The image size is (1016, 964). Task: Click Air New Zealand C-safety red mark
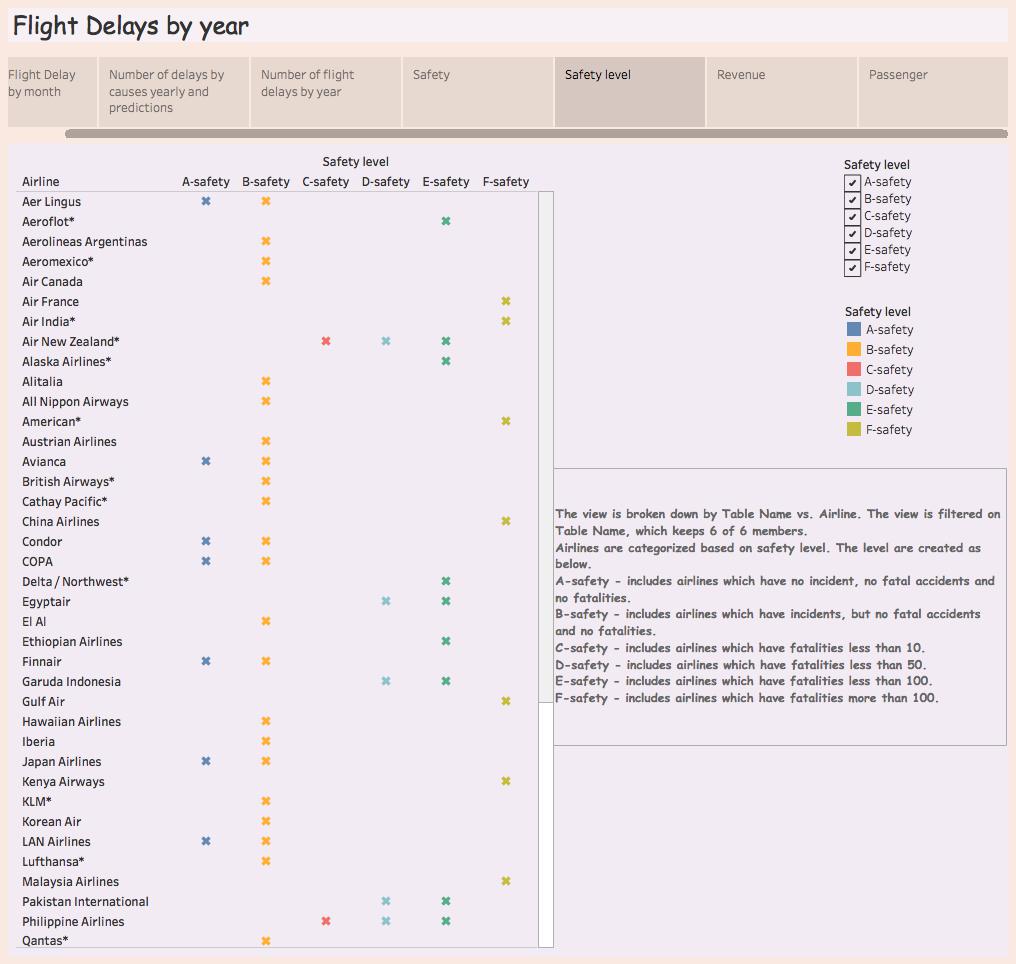tap(326, 341)
